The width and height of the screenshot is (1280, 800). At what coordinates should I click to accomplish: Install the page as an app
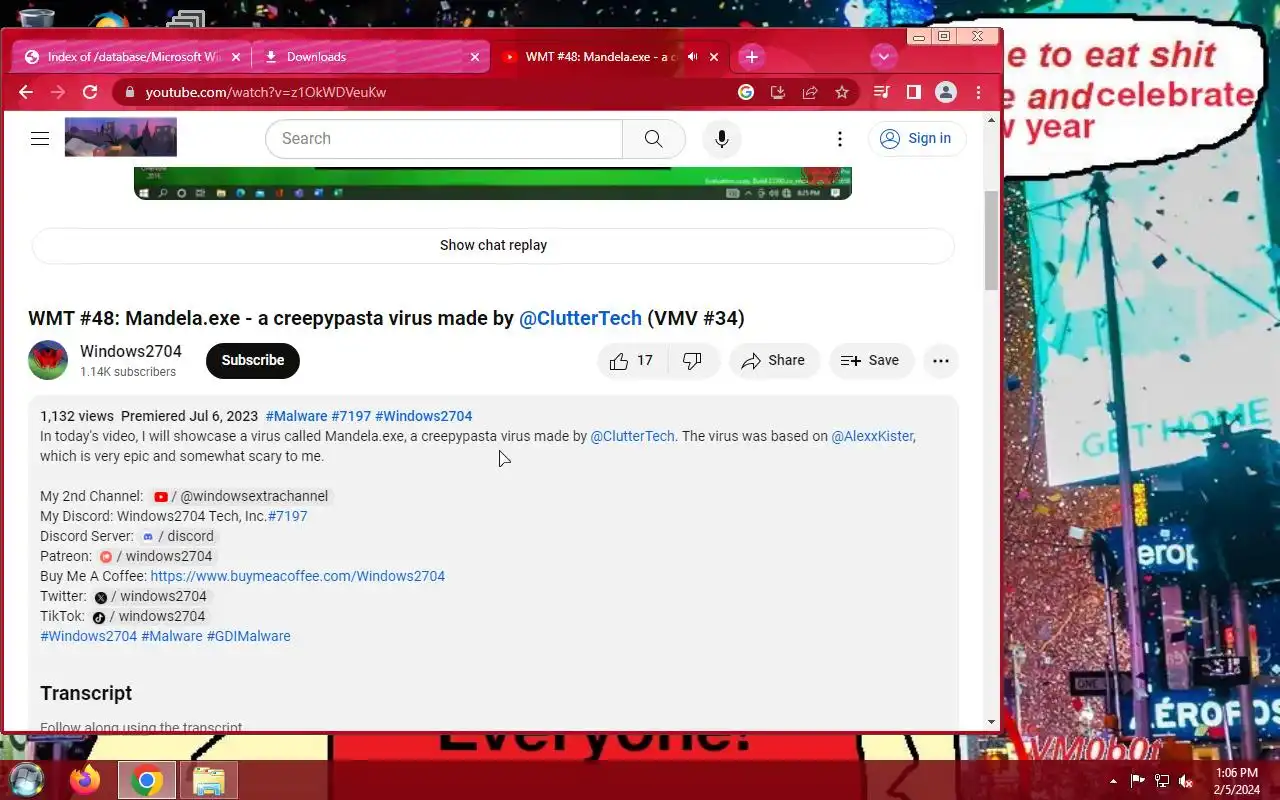pos(778,92)
